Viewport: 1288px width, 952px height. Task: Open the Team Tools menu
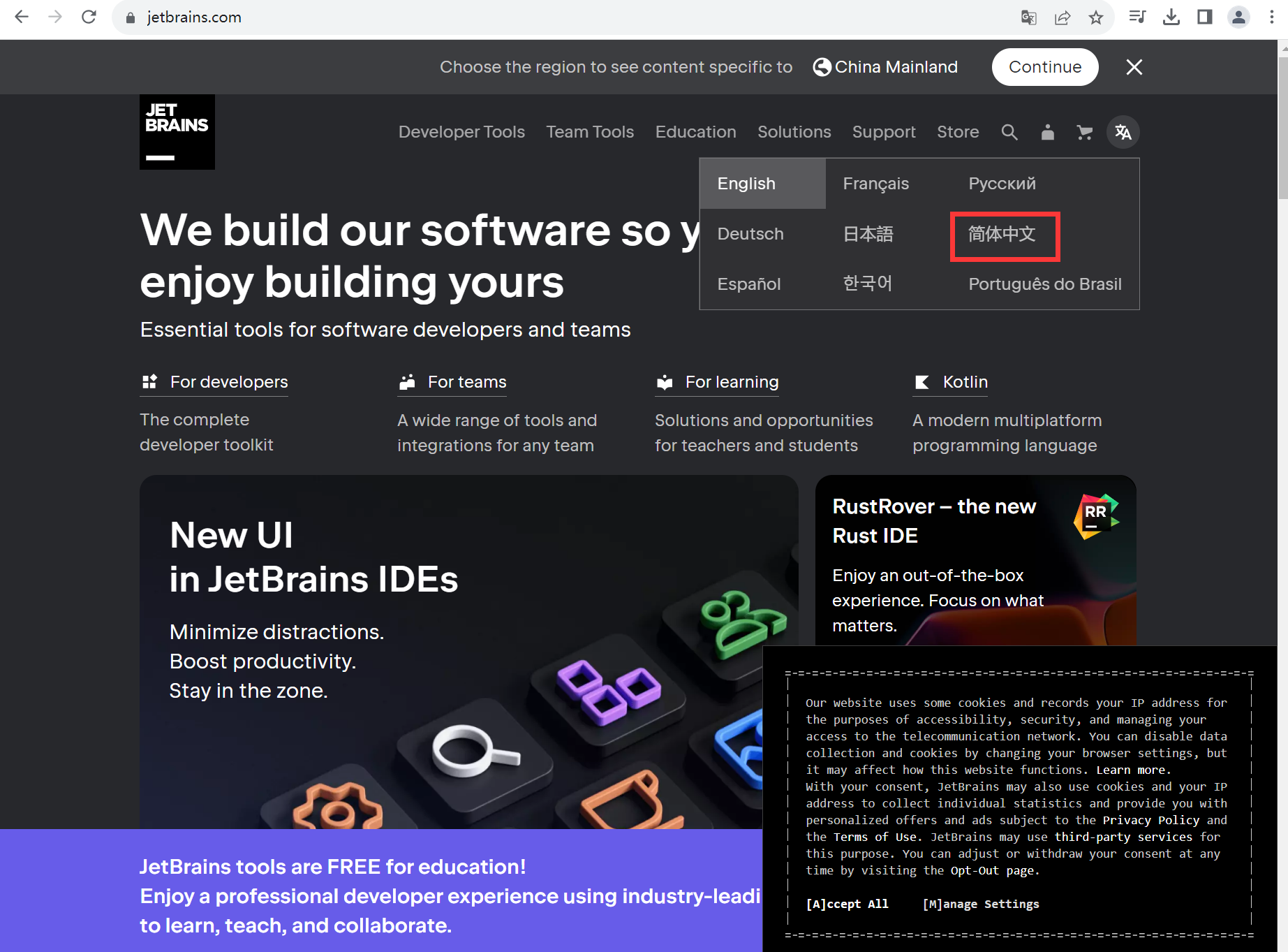(590, 132)
